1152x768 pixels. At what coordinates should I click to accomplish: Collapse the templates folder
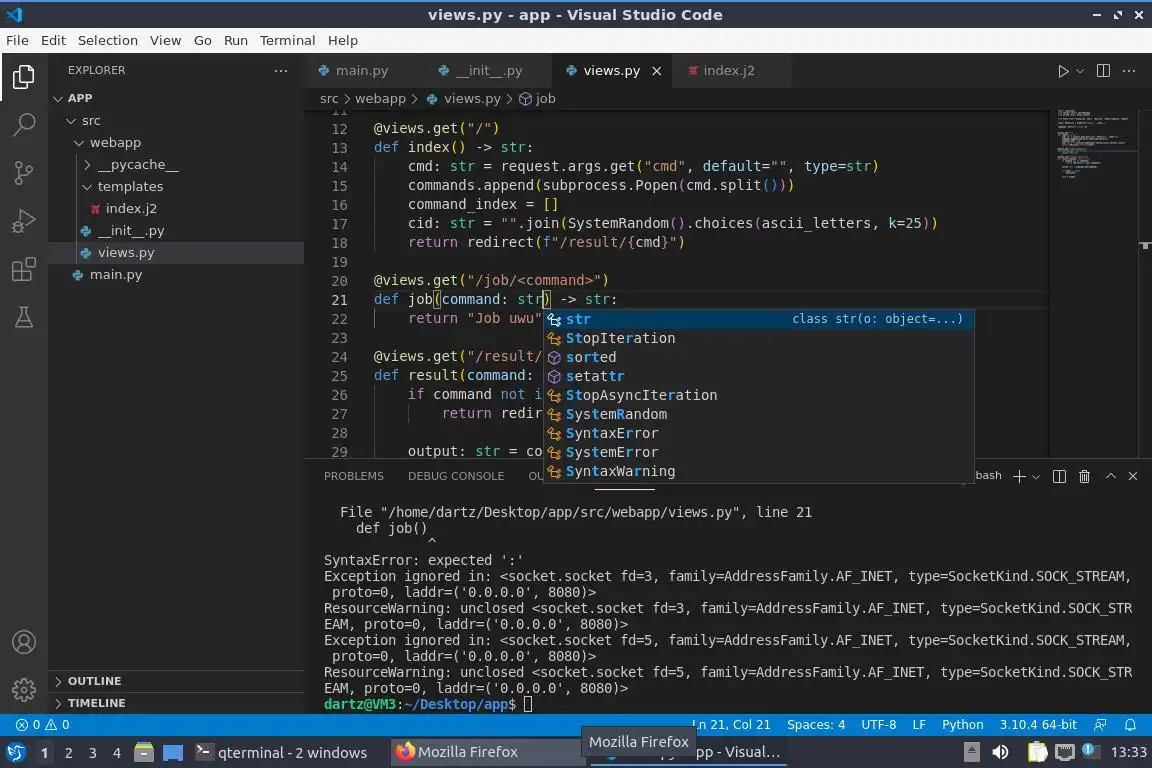[176, 186]
